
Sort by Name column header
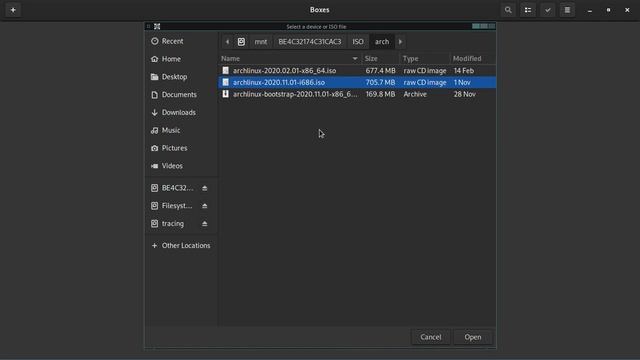(x=290, y=58)
